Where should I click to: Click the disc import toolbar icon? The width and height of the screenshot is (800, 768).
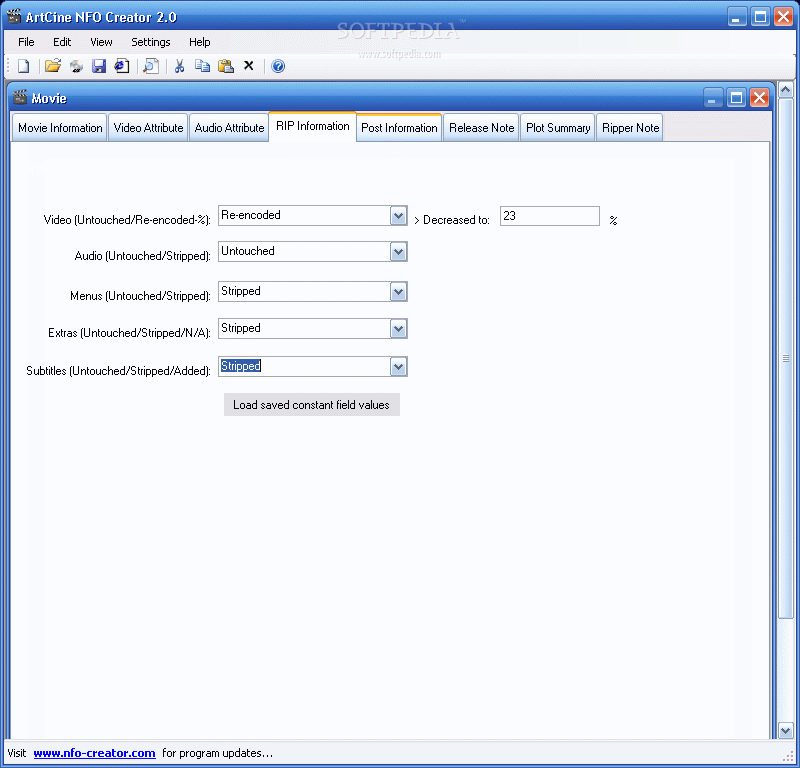76,66
